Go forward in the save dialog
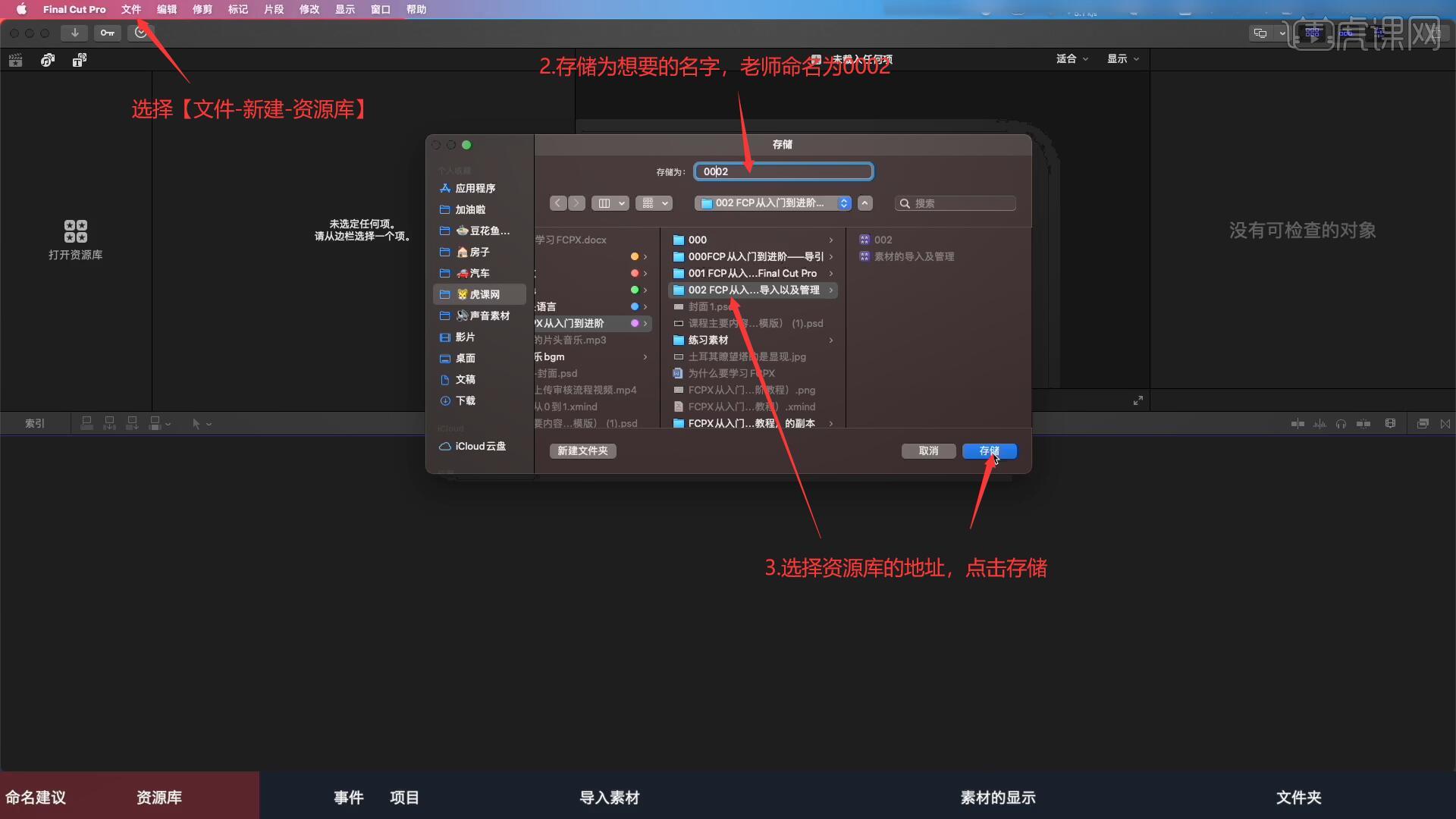The width and height of the screenshot is (1456, 819). point(577,203)
